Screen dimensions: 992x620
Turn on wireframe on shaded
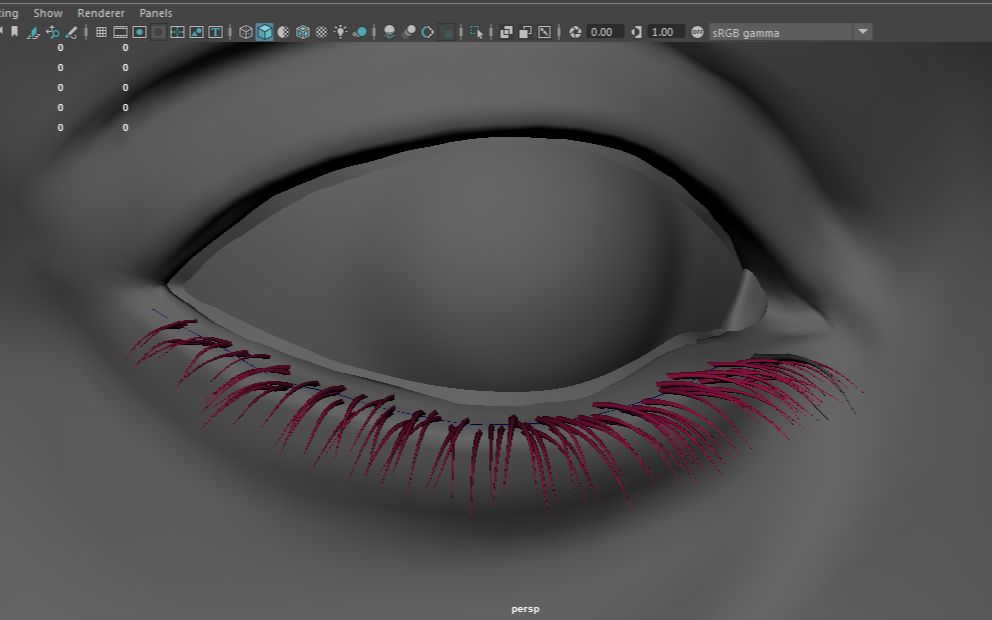302,32
